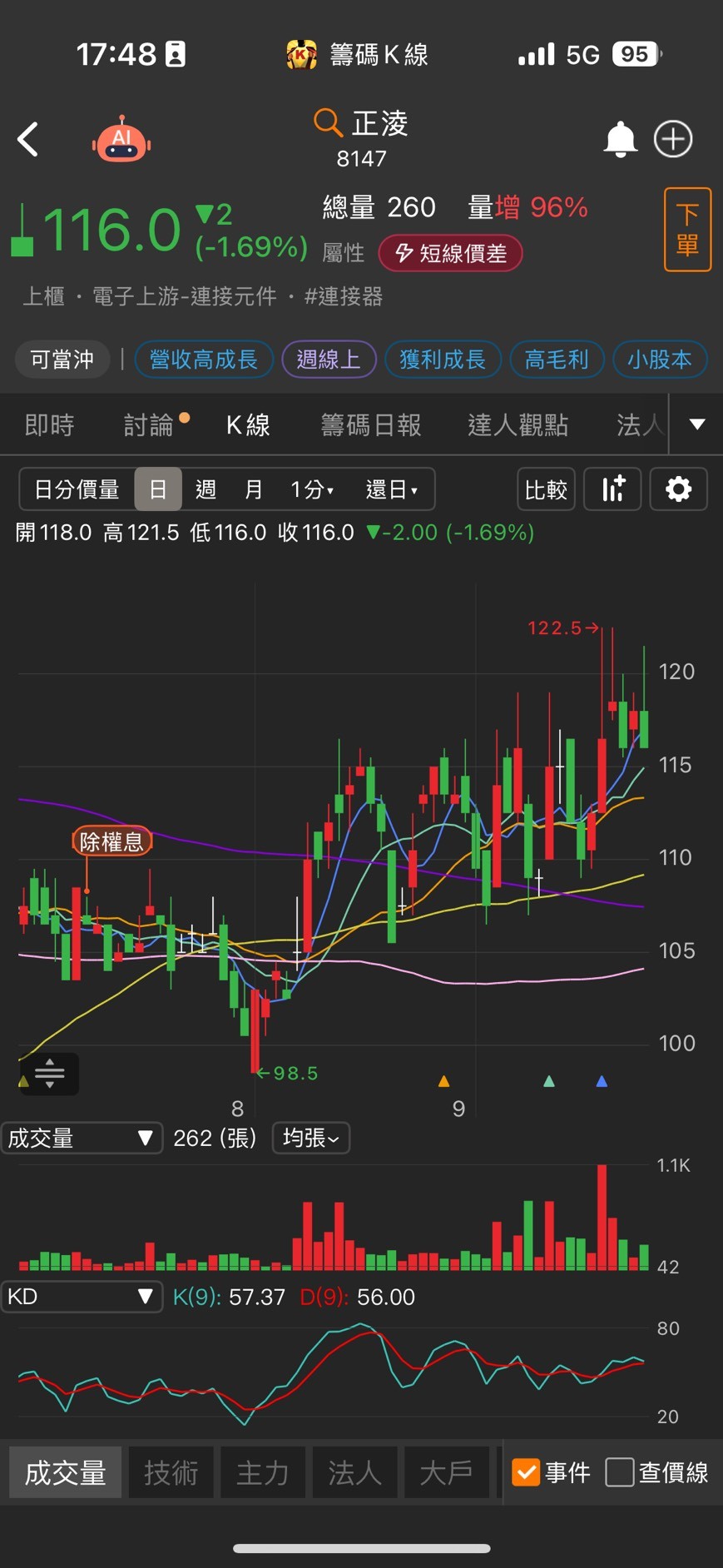Tap the 122.5 high price marker
The image size is (723, 1568).
[563, 628]
